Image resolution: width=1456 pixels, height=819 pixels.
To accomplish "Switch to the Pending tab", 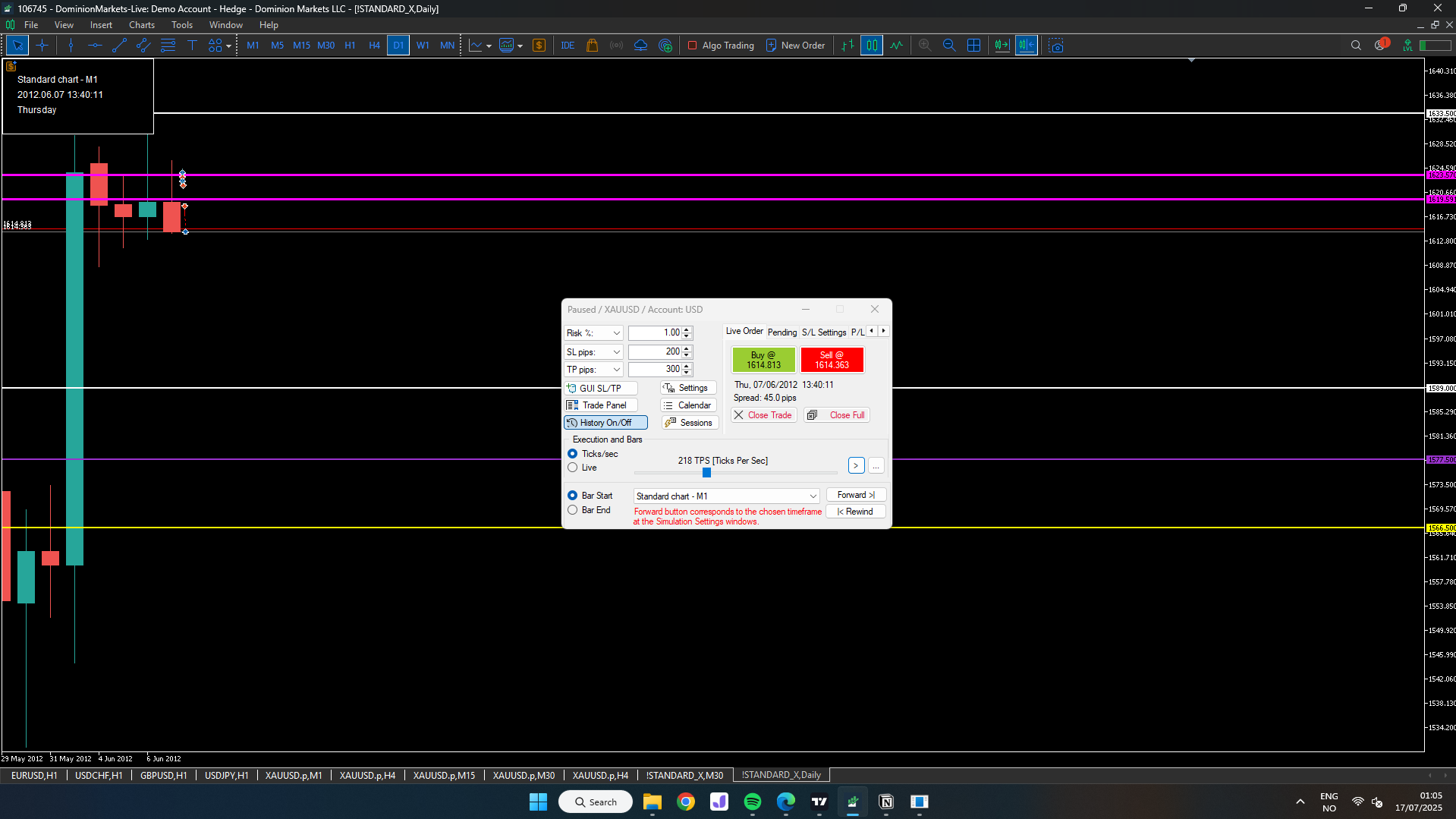I will point(782,332).
